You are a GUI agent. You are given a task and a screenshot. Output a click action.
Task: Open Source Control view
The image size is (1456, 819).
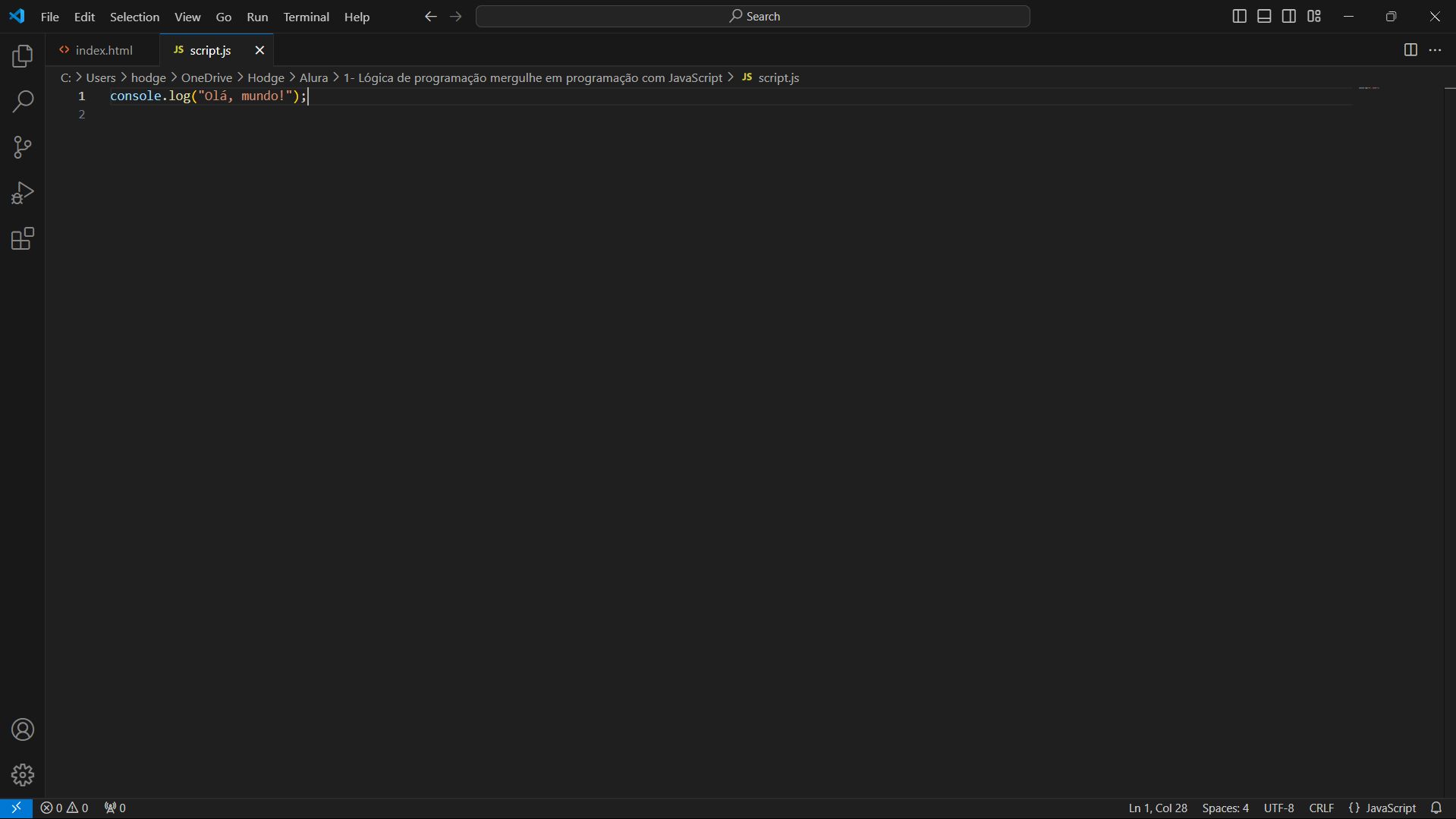[23, 147]
